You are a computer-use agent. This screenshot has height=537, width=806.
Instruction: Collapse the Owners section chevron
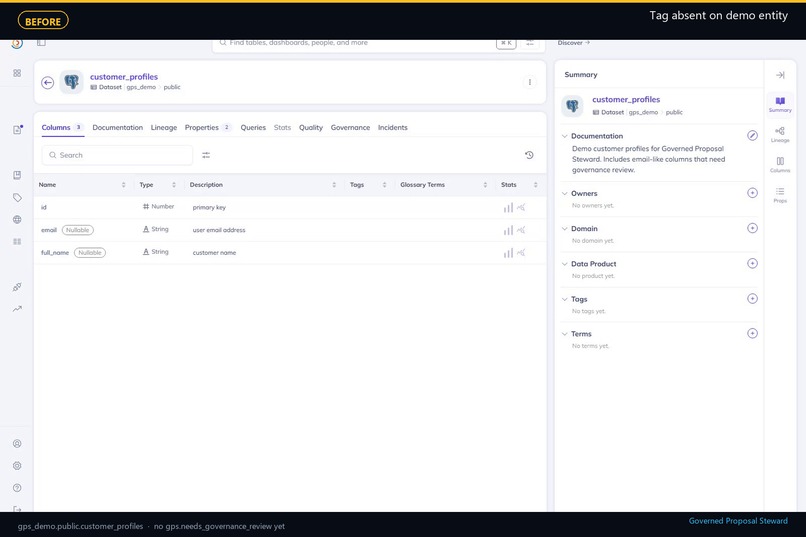click(x=564, y=194)
